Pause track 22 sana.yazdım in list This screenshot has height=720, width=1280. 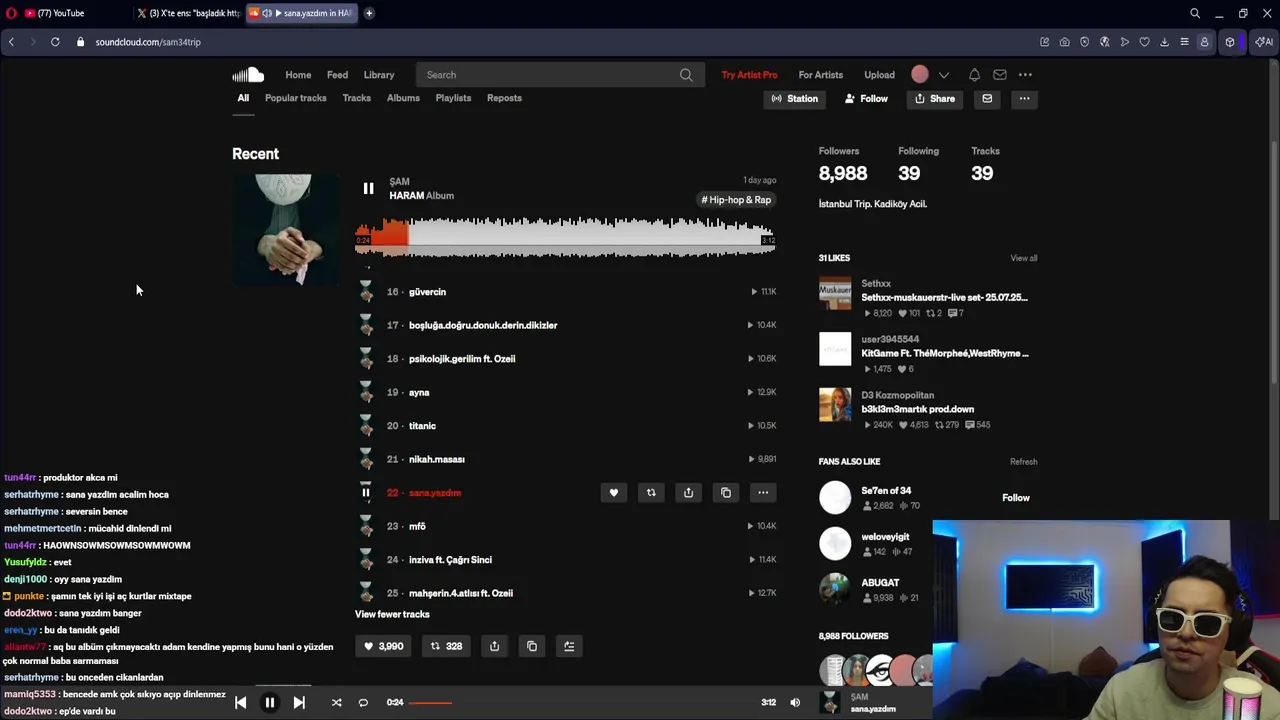click(x=366, y=493)
